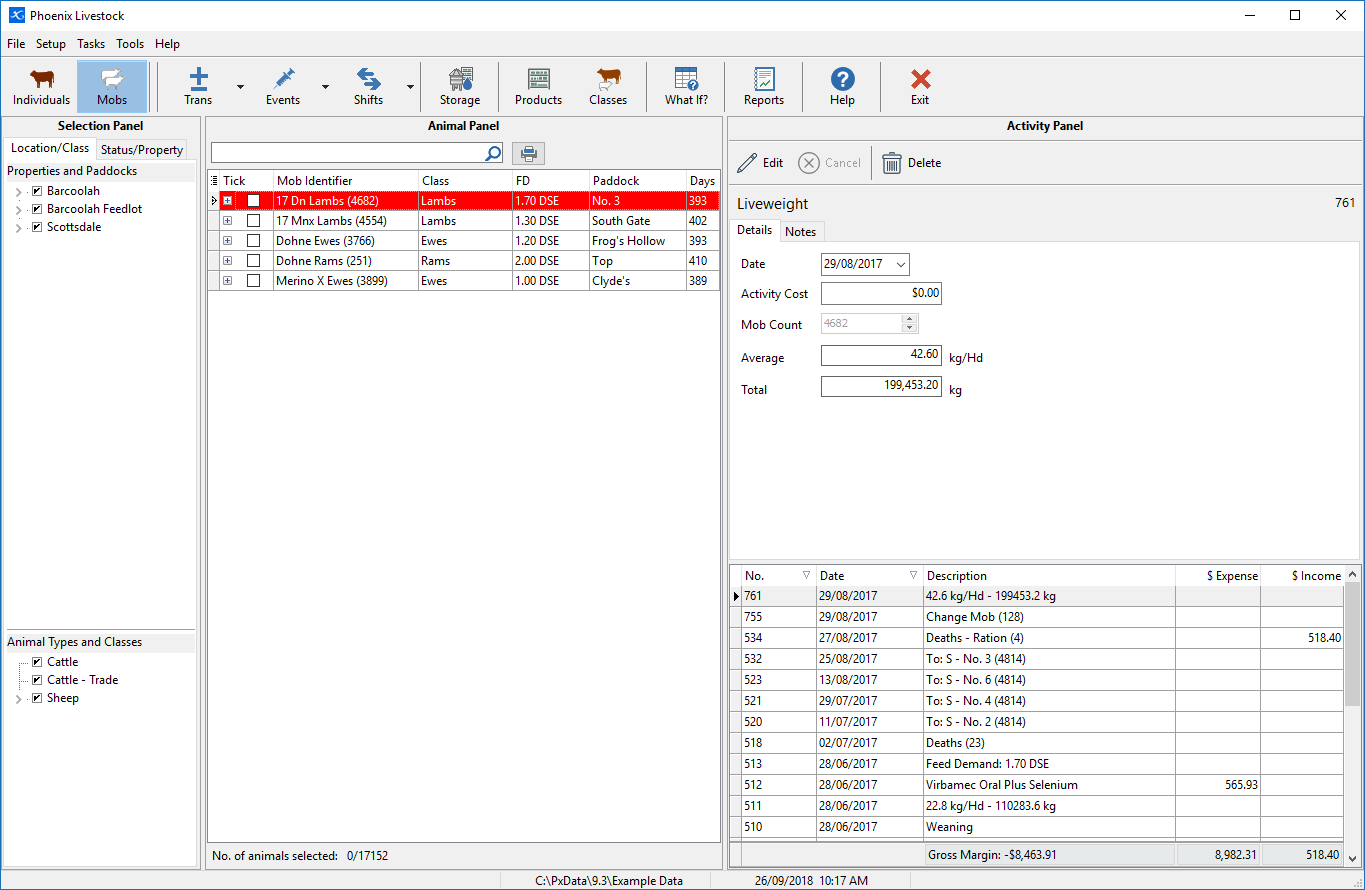The image size is (1365, 890).
Task: Switch to the Notes tab
Action: coord(801,232)
